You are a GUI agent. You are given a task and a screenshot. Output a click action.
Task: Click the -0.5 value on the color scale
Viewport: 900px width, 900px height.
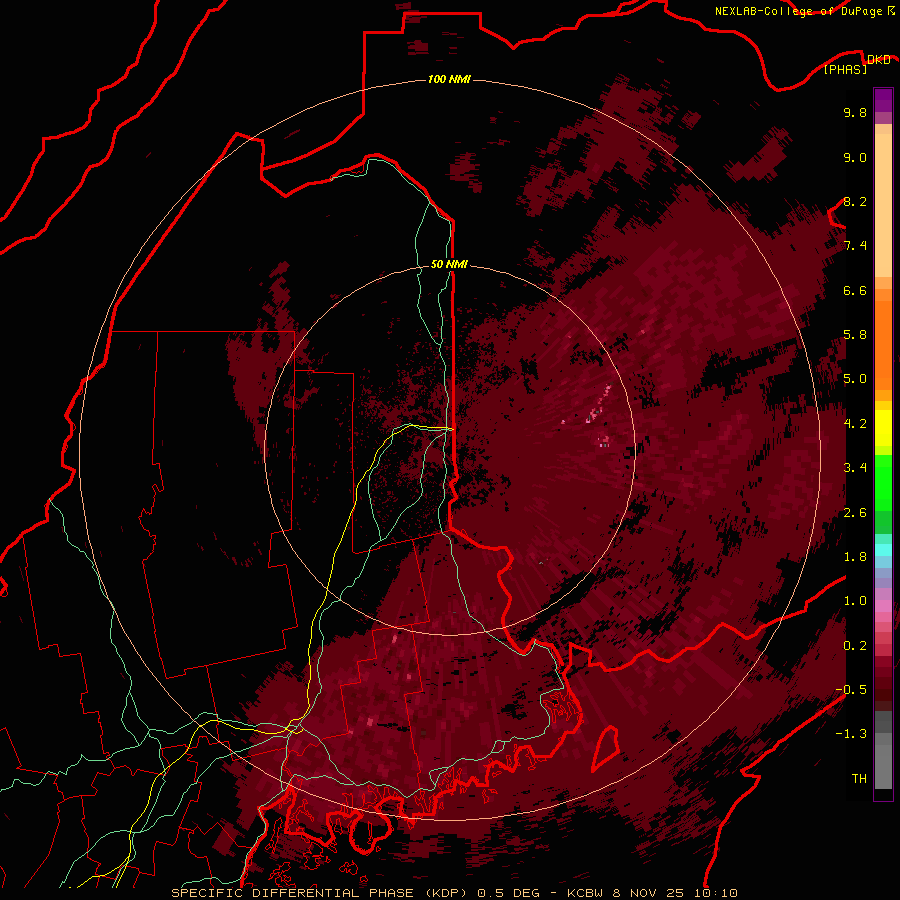point(852,690)
